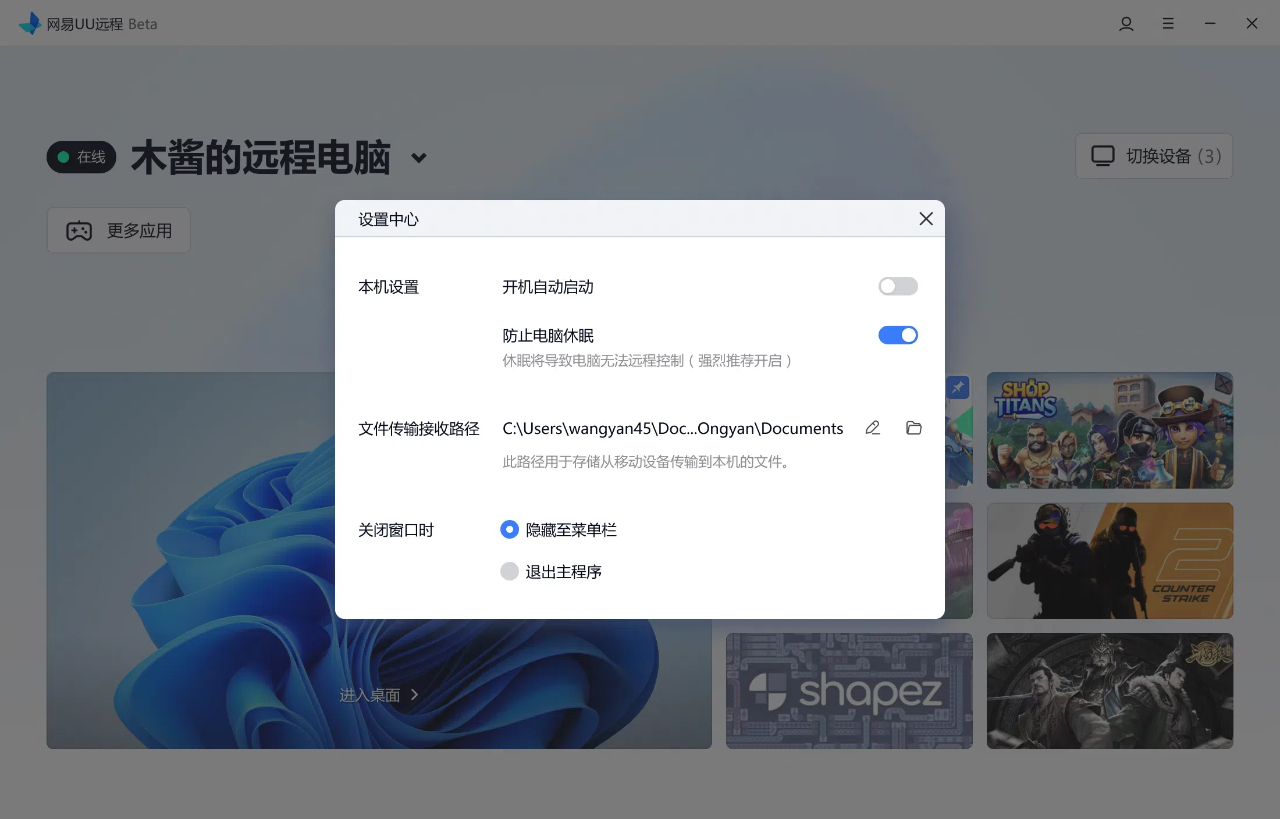Click the 更多应用 button
This screenshot has width=1280, height=819.
coord(119,231)
